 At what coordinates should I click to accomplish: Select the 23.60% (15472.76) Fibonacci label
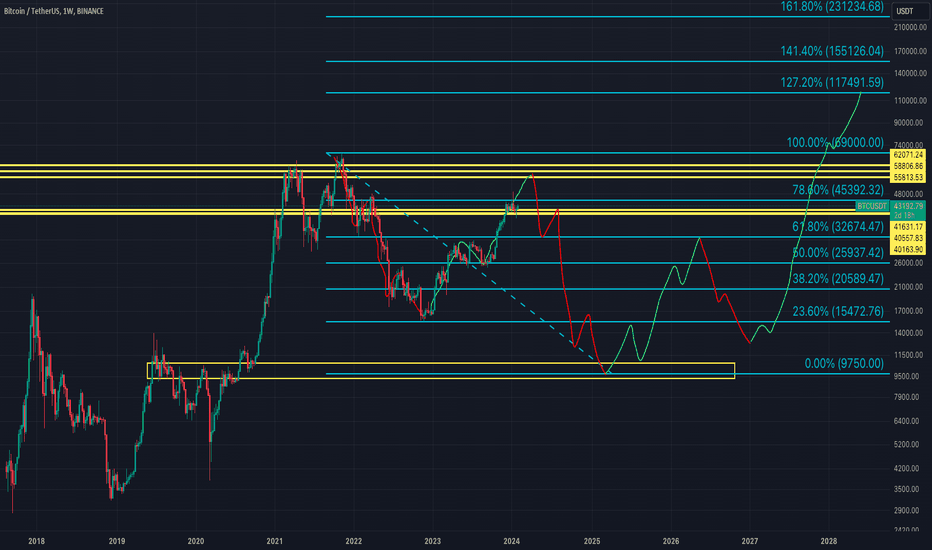(x=837, y=312)
